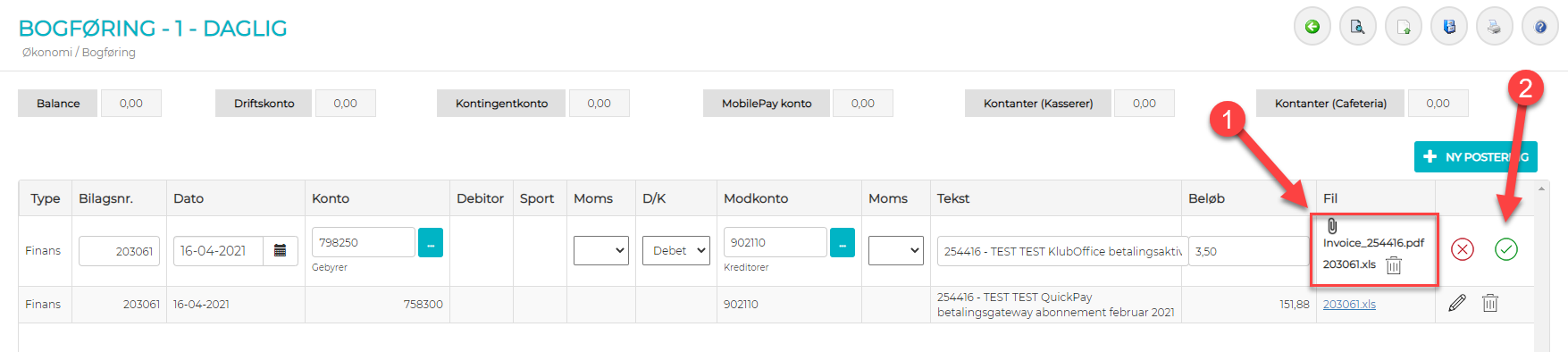Screen dimensions: 1568x352
Task: Delete attached file 203061.xls trash icon
Action: pos(1394,264)
